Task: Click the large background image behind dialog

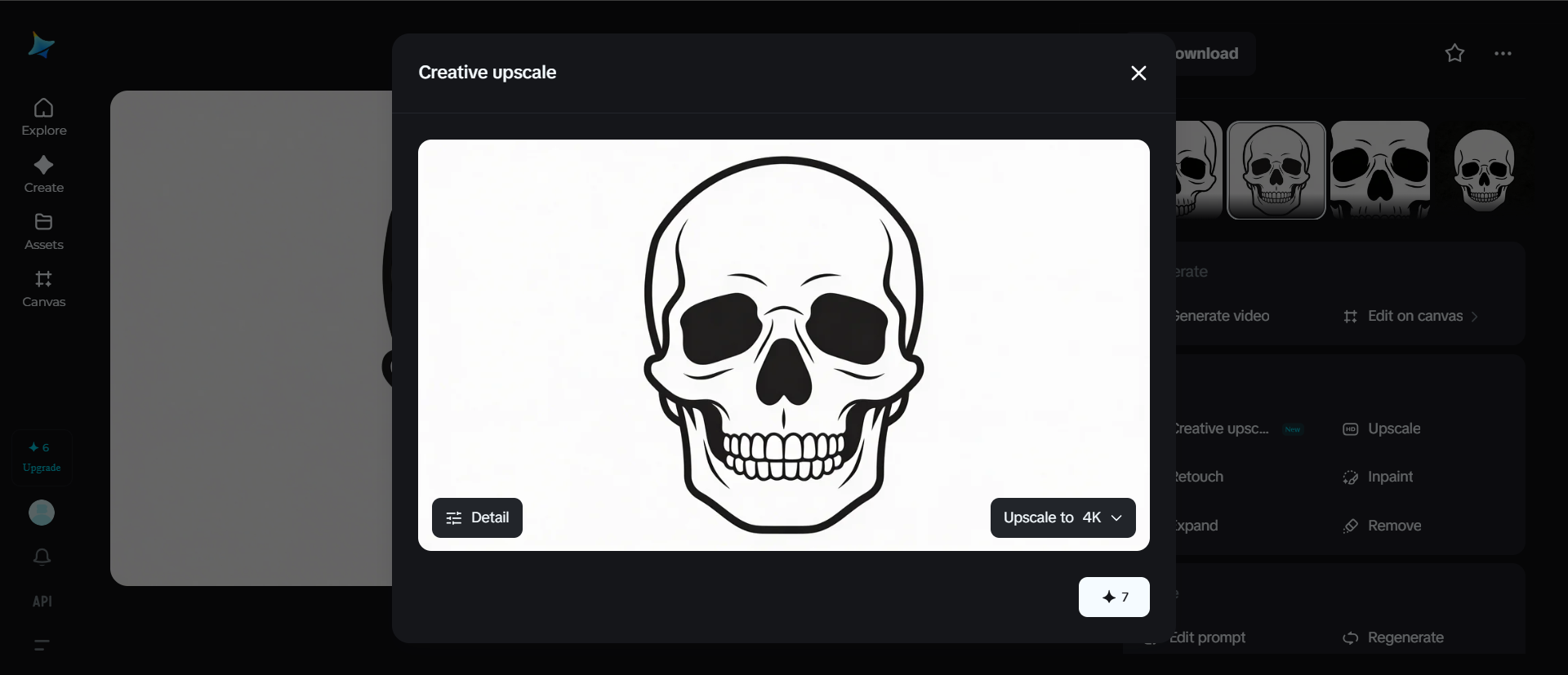Action: 251,338
